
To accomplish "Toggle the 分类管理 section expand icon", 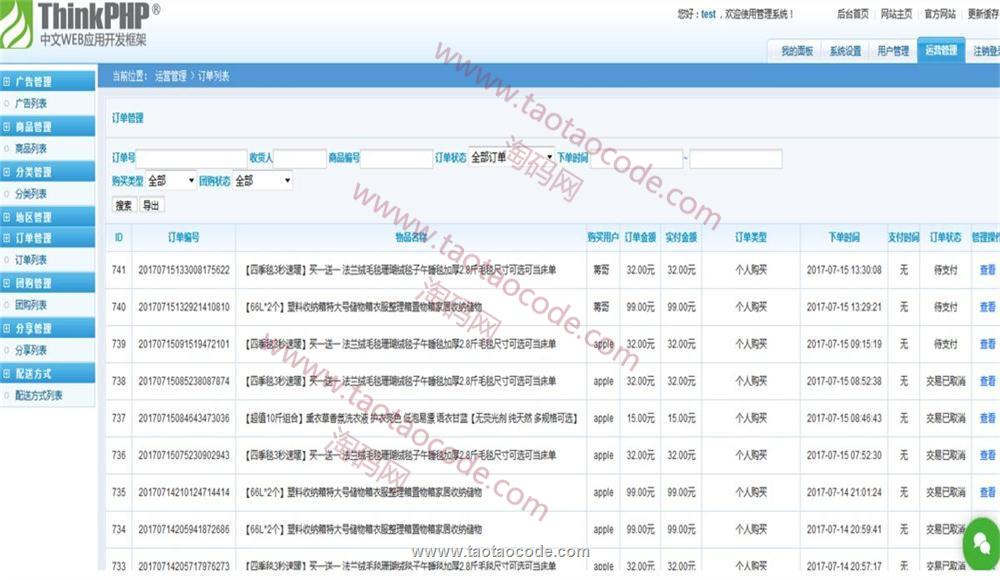I will point(7,172).
